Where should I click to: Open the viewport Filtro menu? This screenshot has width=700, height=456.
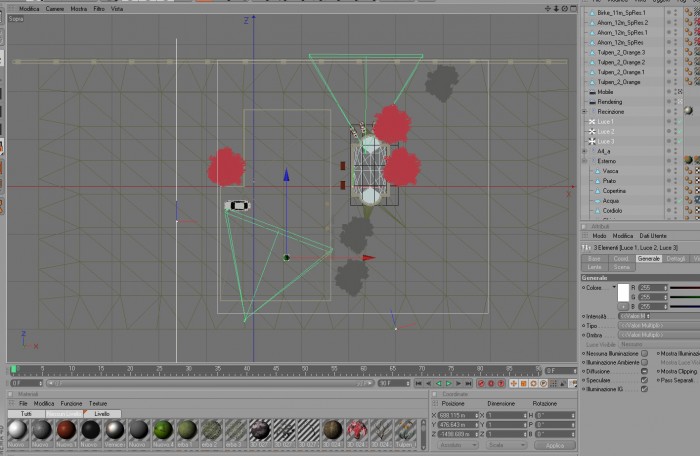tap(99, 9)
